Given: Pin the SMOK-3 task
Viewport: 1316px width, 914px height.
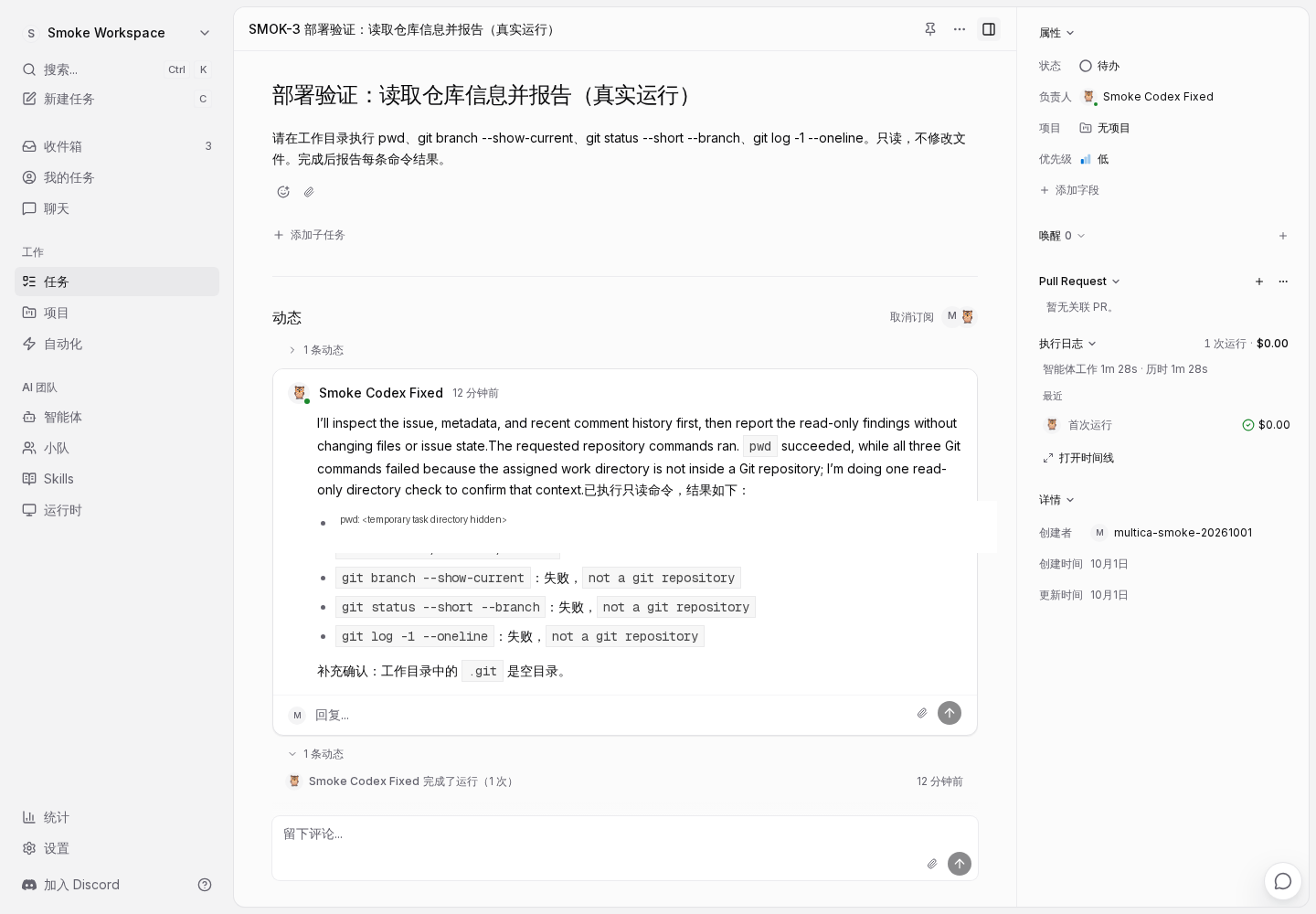Looking at the screenshot, I should pyautogui.click(x=930, y=29).
